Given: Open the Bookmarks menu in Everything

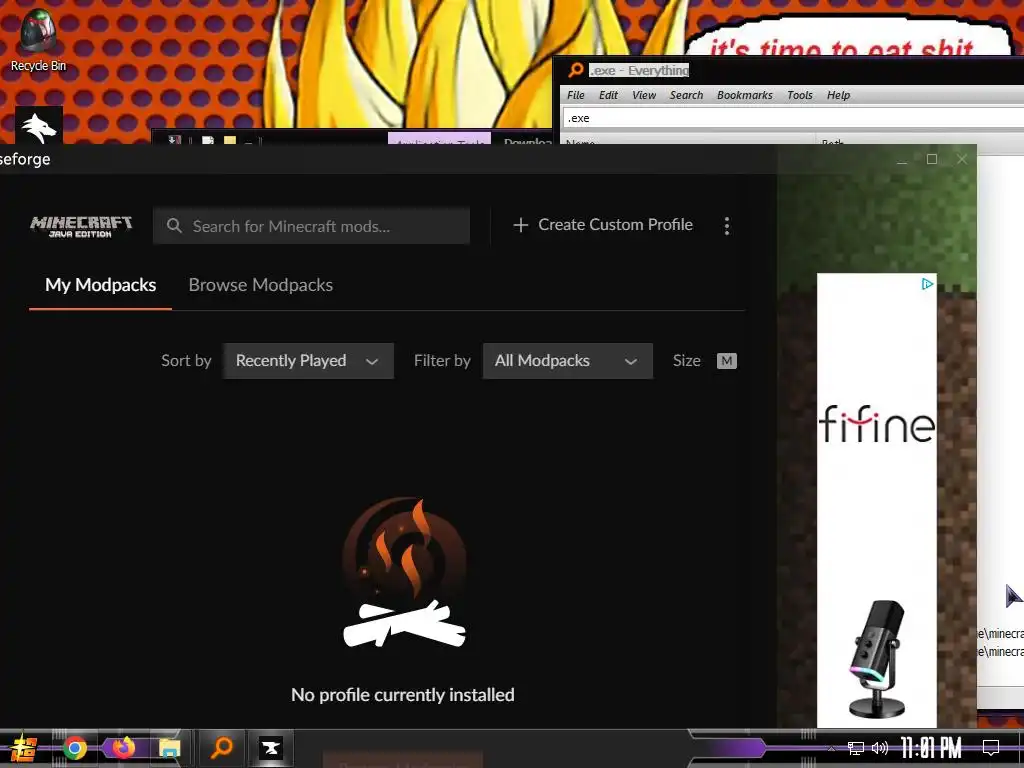Looking at the screenshot, I should 744,95.
